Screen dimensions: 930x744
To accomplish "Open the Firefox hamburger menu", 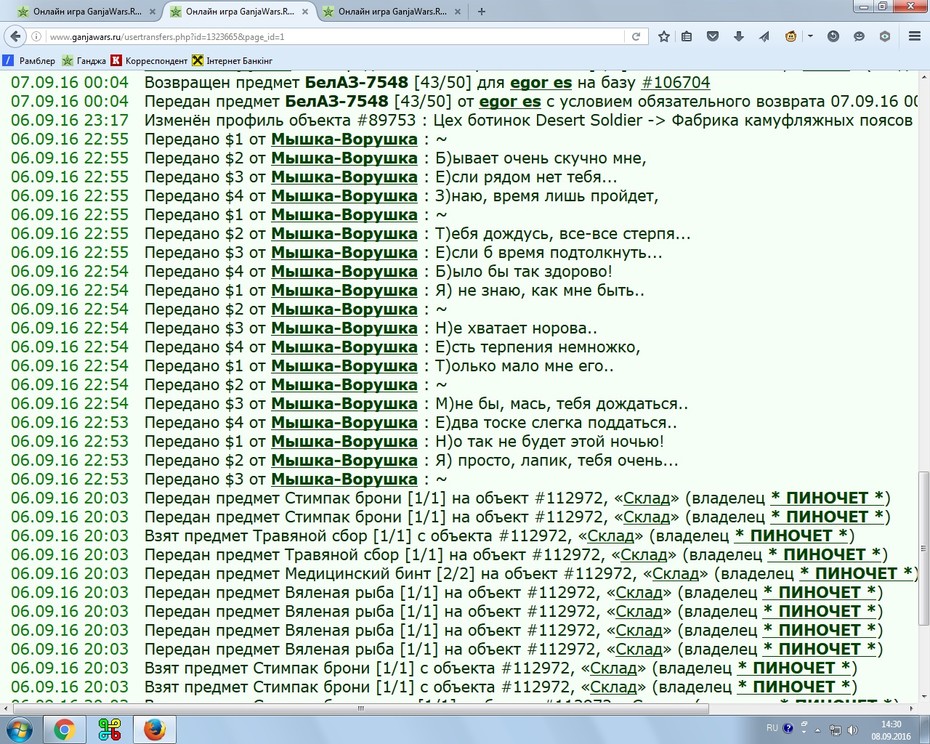I will pos(915,37).
